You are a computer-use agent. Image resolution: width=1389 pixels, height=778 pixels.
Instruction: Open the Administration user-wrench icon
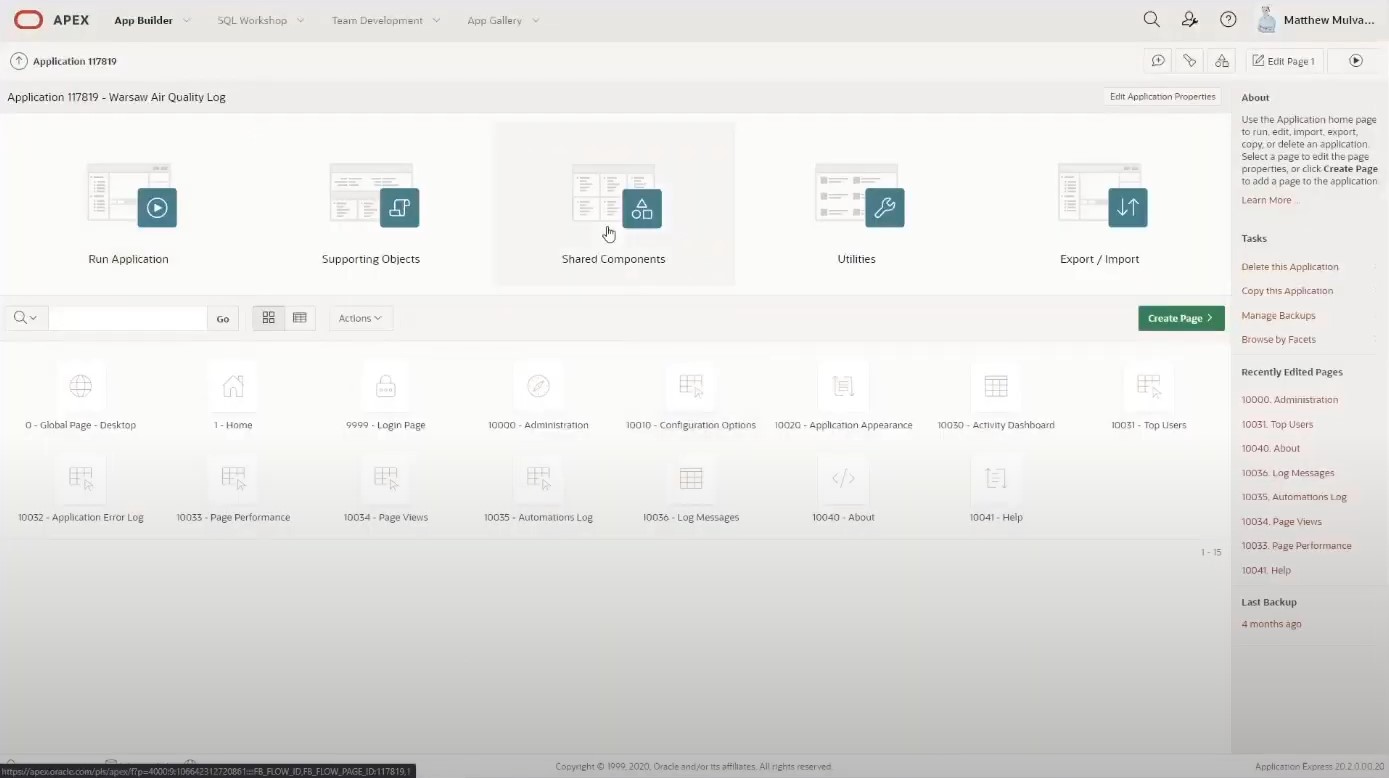tap(1190, 20)
